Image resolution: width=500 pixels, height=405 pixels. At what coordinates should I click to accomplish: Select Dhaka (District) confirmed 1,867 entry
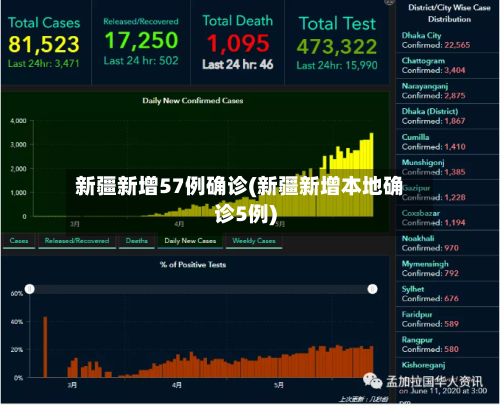click(447, 116)
